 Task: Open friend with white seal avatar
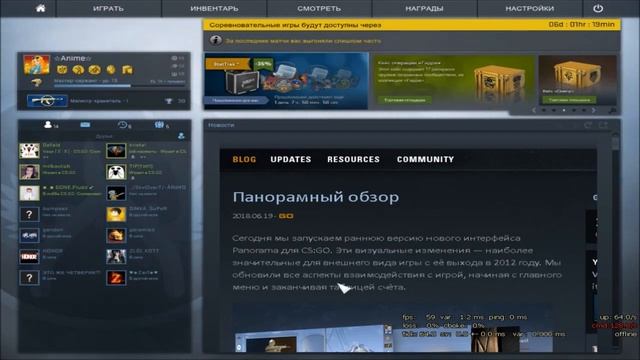click(x=116, y=172)
